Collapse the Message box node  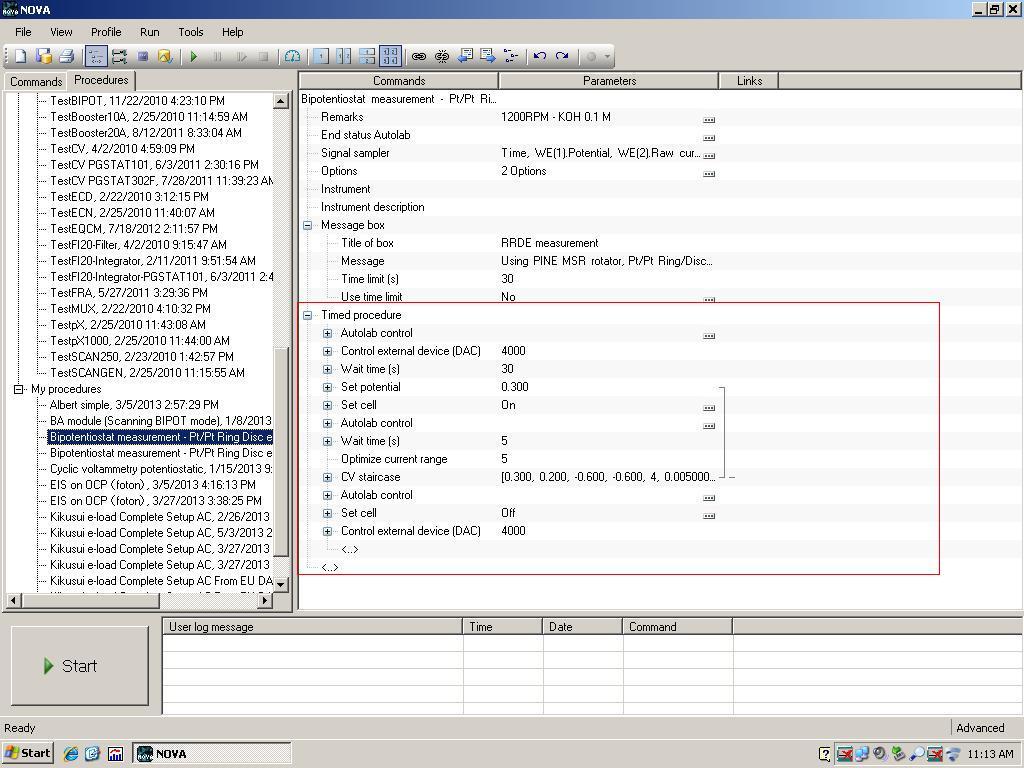pyautogui.click(x=308, y=225)
